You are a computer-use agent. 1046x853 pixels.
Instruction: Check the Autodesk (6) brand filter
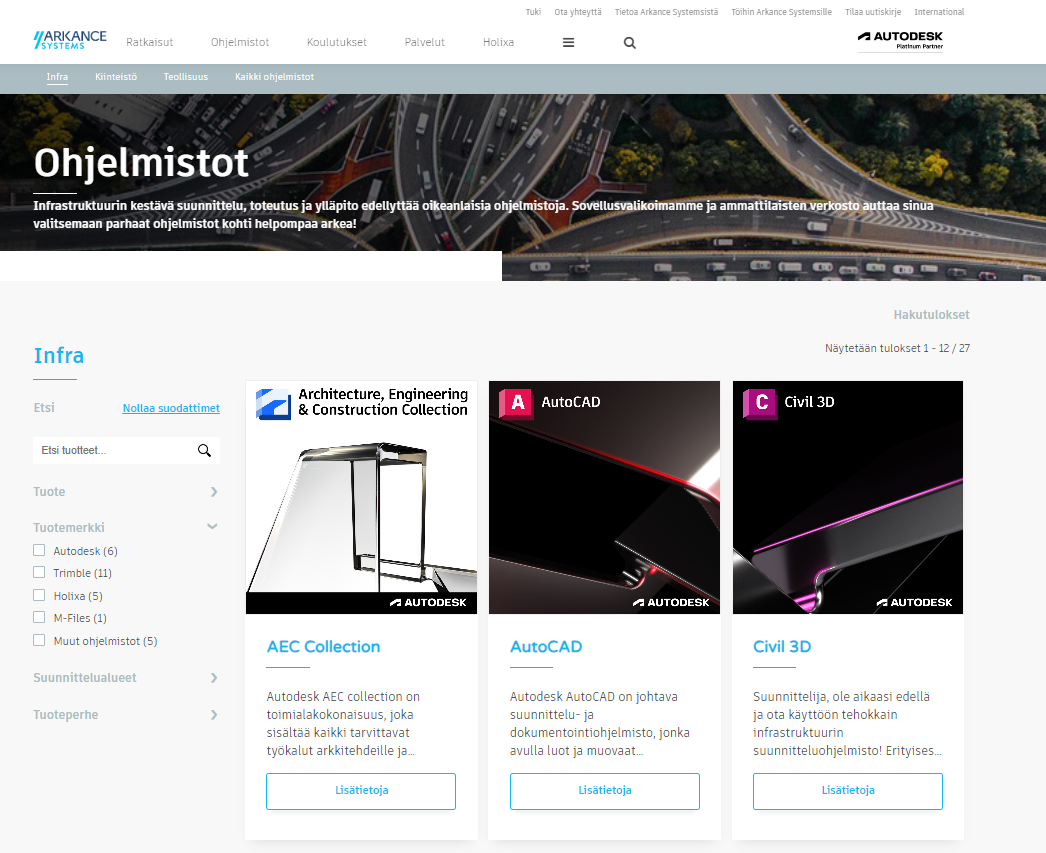pyautogui.click(x=39, y=550)
